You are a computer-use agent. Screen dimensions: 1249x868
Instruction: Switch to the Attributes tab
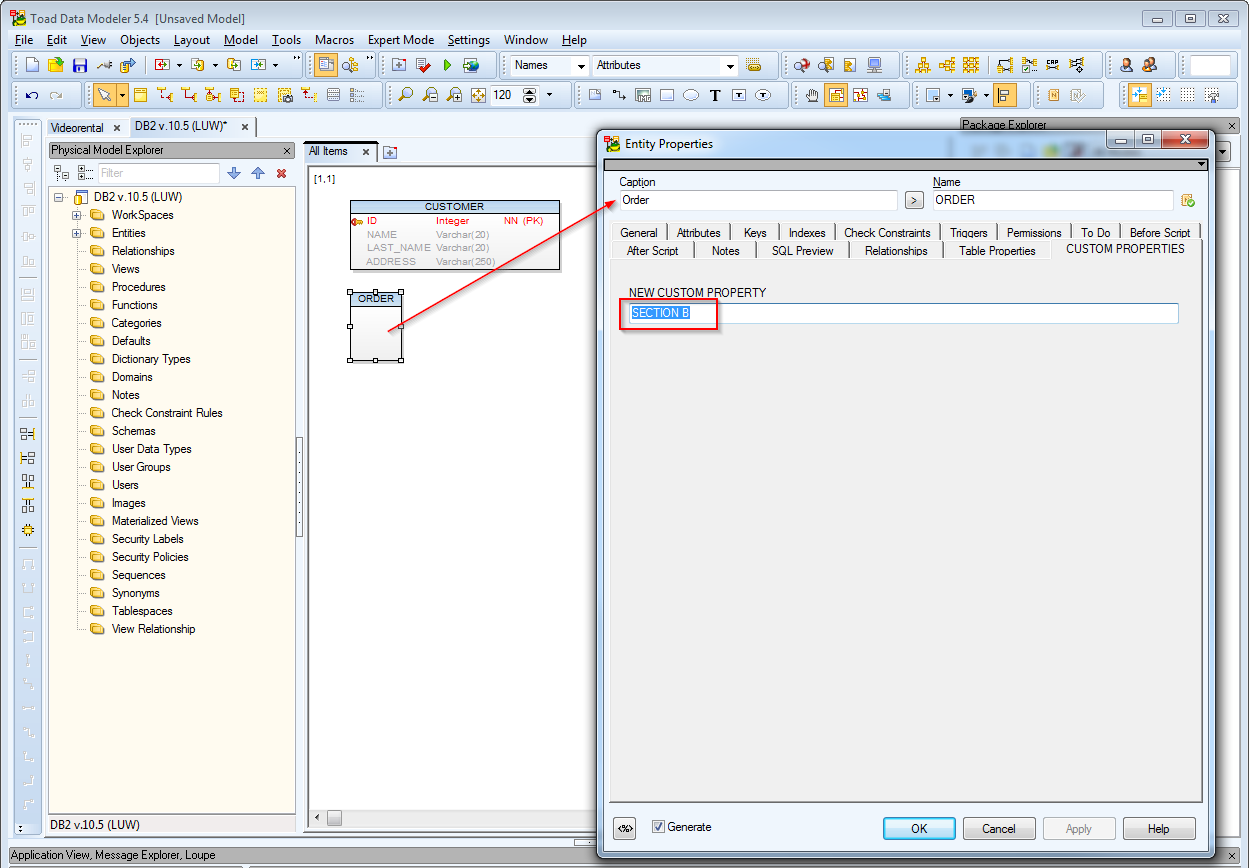click(x=698, y=233)
